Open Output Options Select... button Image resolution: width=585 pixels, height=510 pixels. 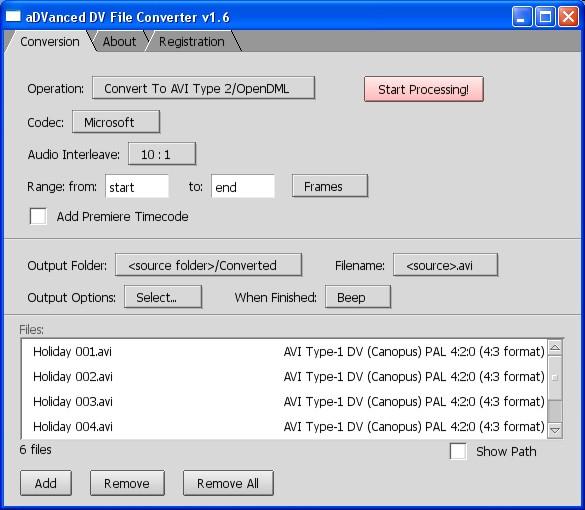[x=163, y=297]
